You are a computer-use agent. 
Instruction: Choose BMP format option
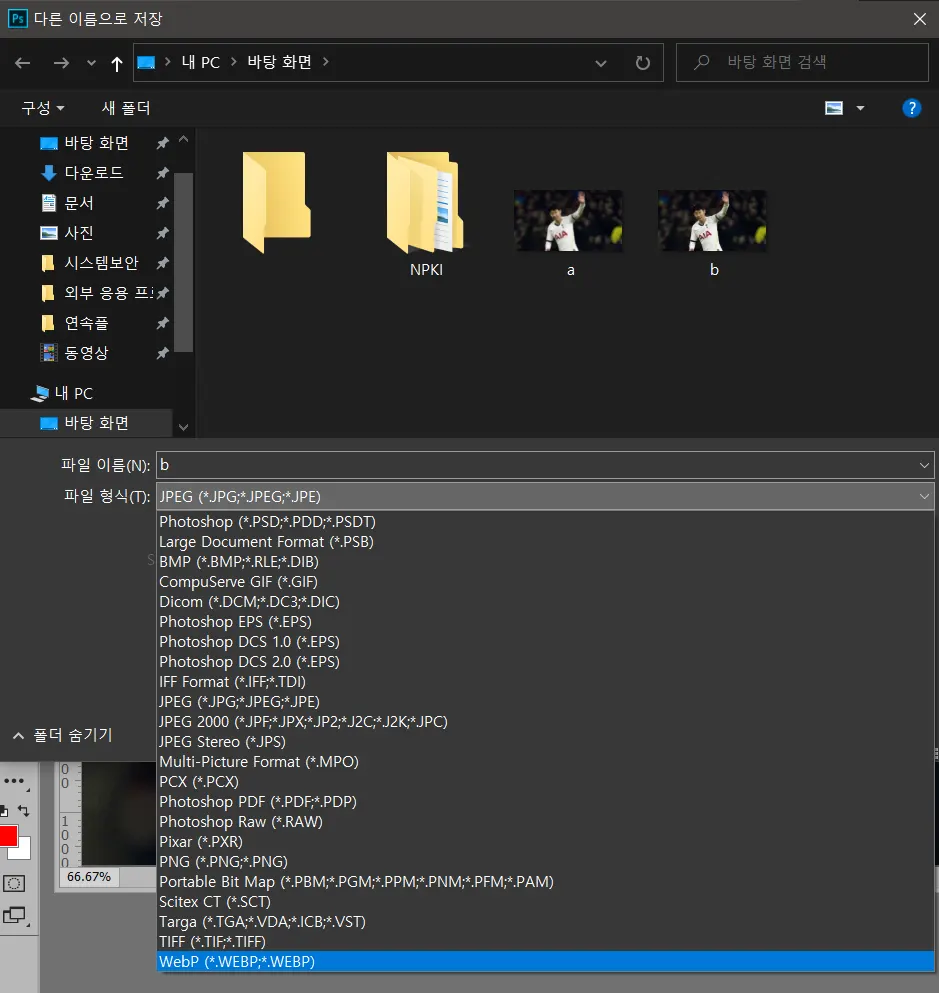pos(545,562)
